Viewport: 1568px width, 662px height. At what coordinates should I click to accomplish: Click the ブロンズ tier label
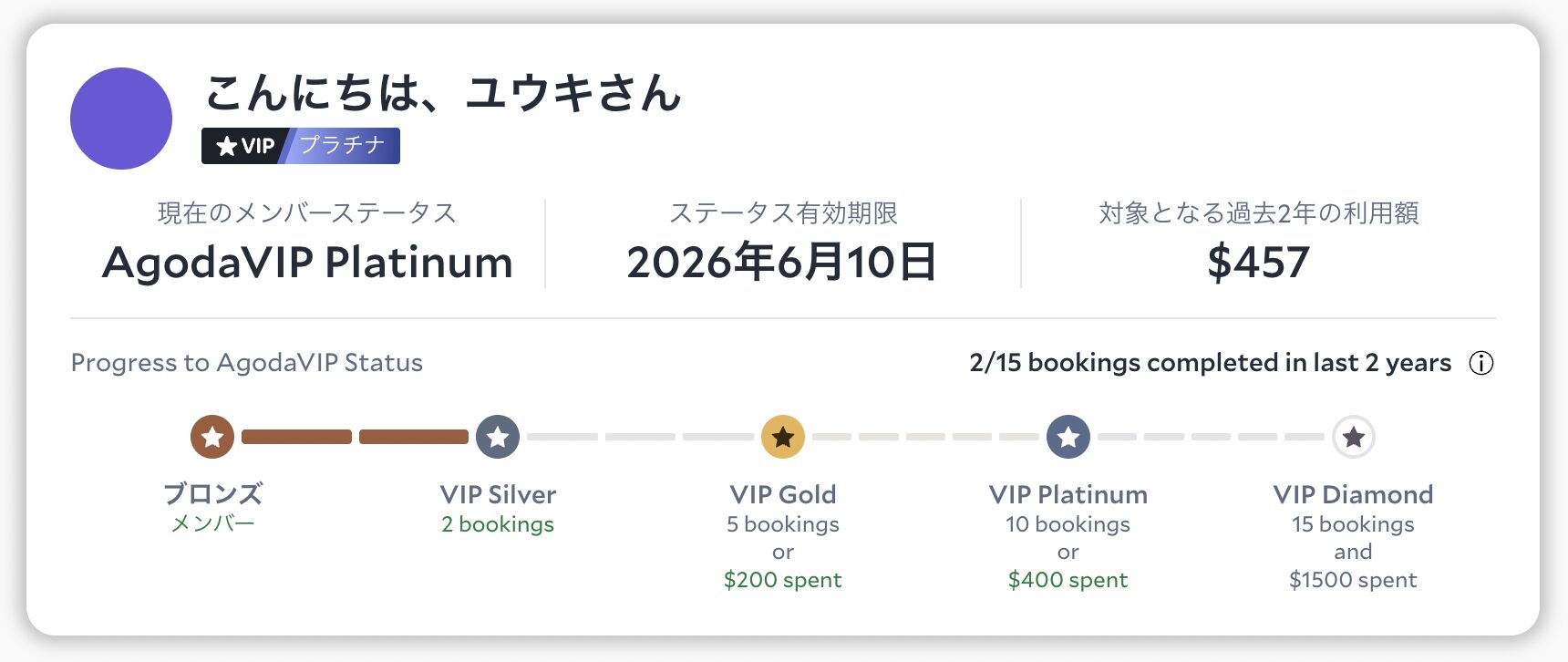(212, 494)
